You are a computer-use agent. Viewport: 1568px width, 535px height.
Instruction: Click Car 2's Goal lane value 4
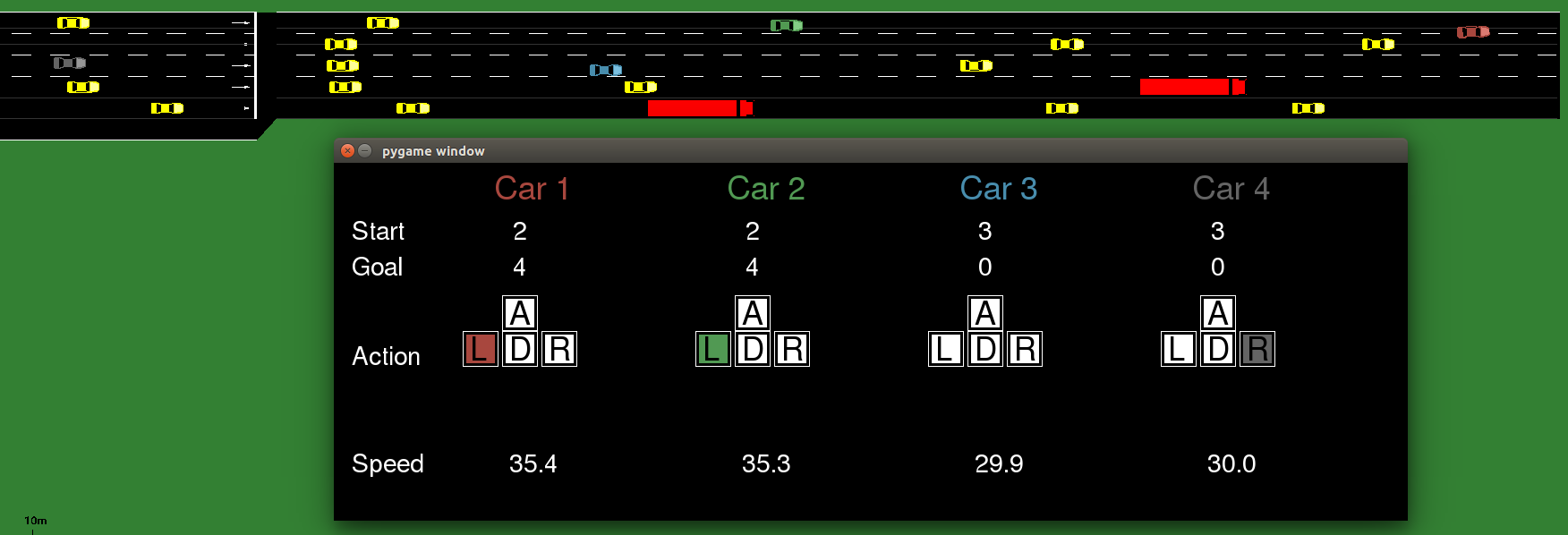pos(752,267)
